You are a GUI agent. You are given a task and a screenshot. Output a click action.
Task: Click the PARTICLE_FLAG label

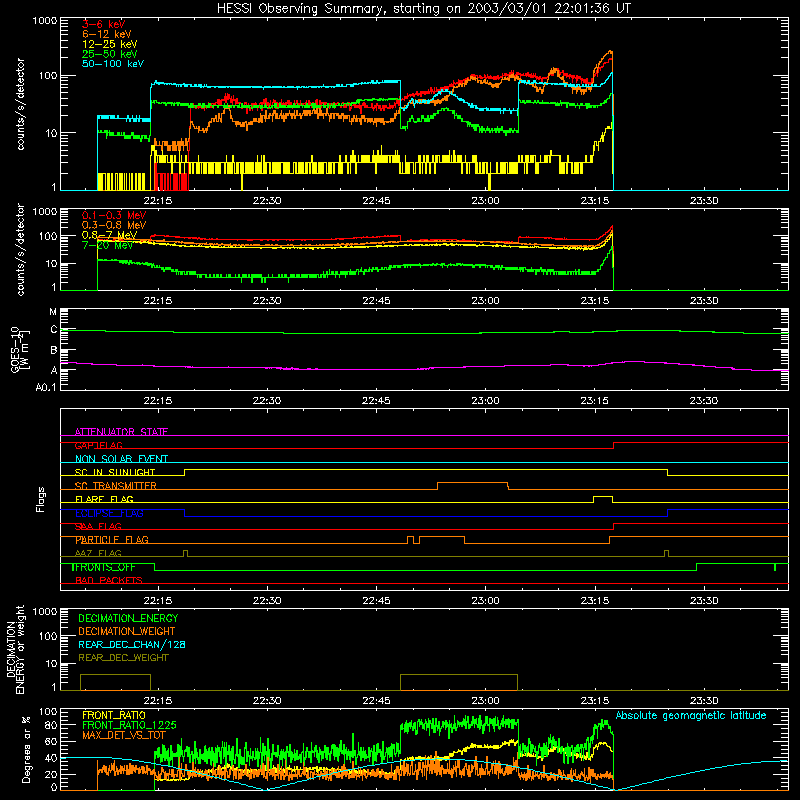(112, 540)
